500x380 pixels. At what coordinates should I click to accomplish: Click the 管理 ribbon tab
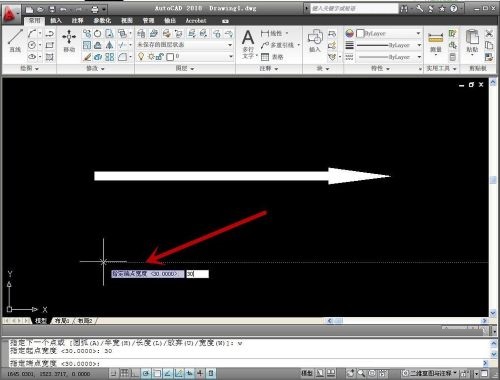pos(148,21)
